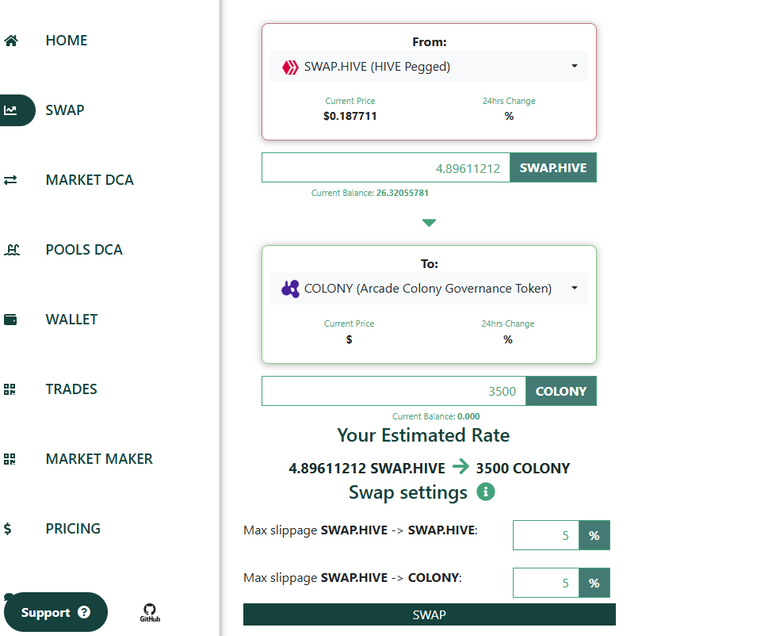Expand the From token SWAP.HIVE dropdown

429,66
